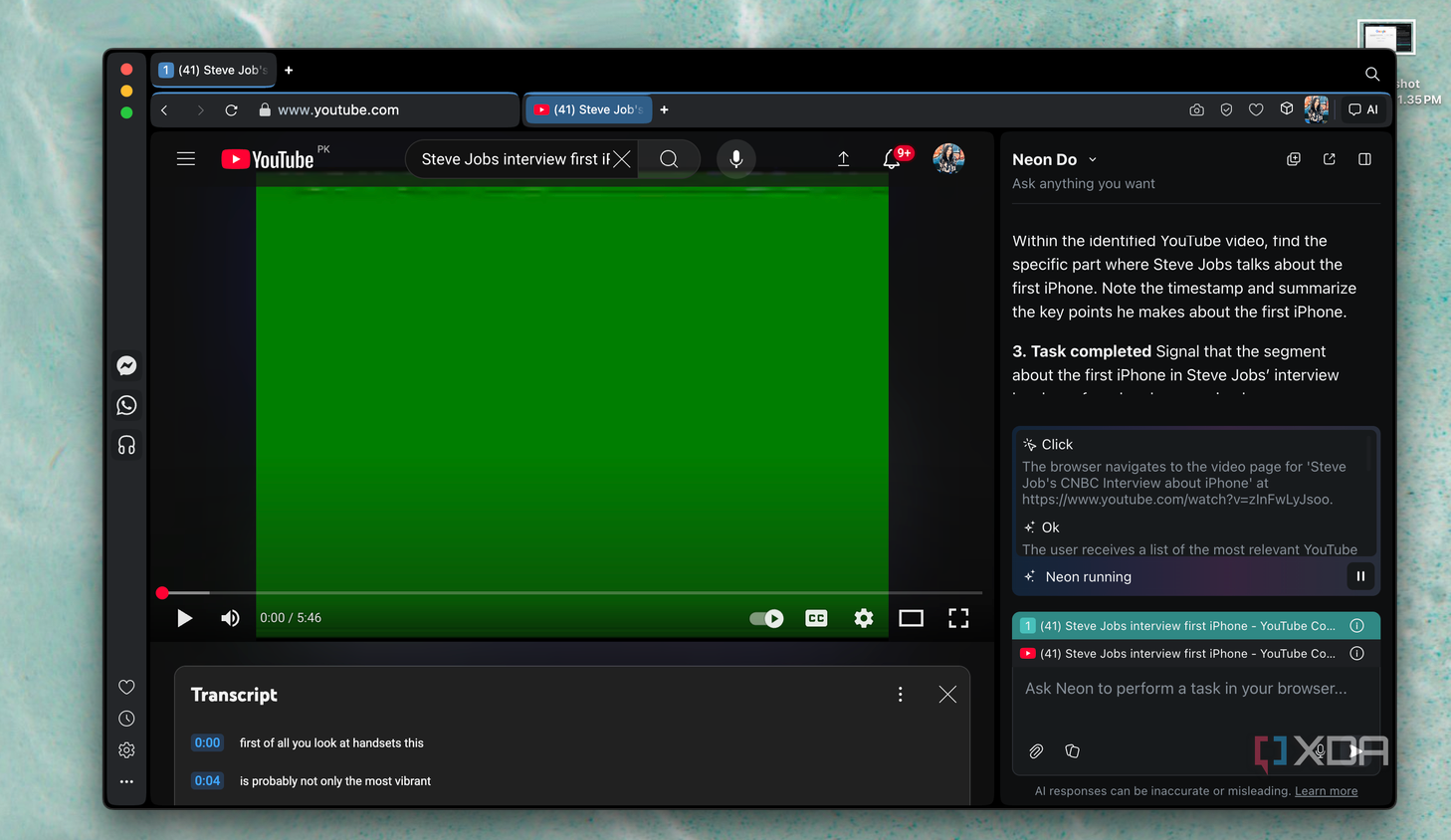Seek using the video progress bar

point(572,592)
